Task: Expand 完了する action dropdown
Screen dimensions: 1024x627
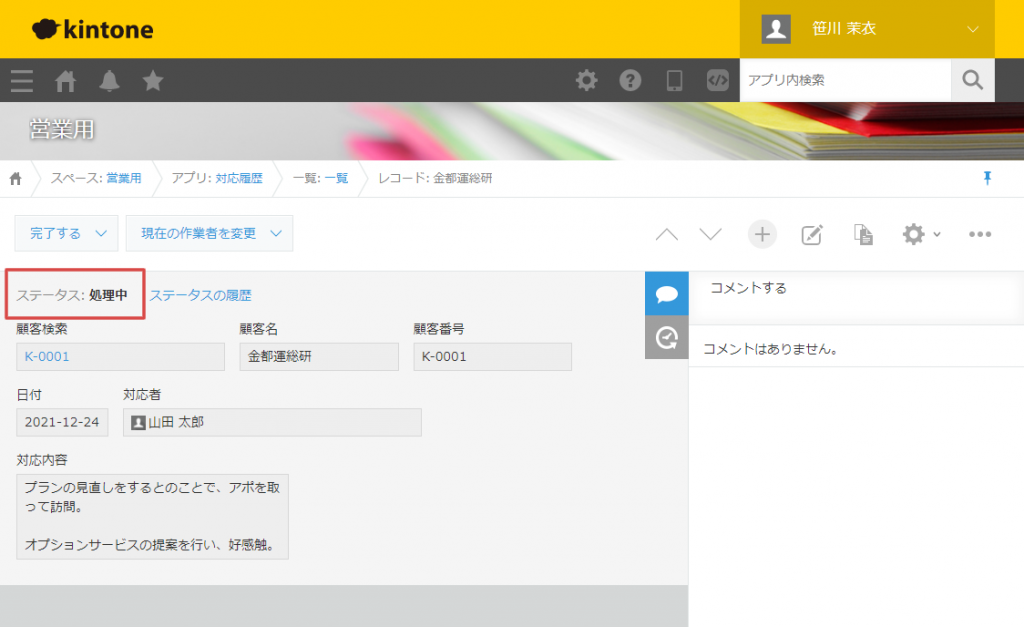Action: coord(66,233)
